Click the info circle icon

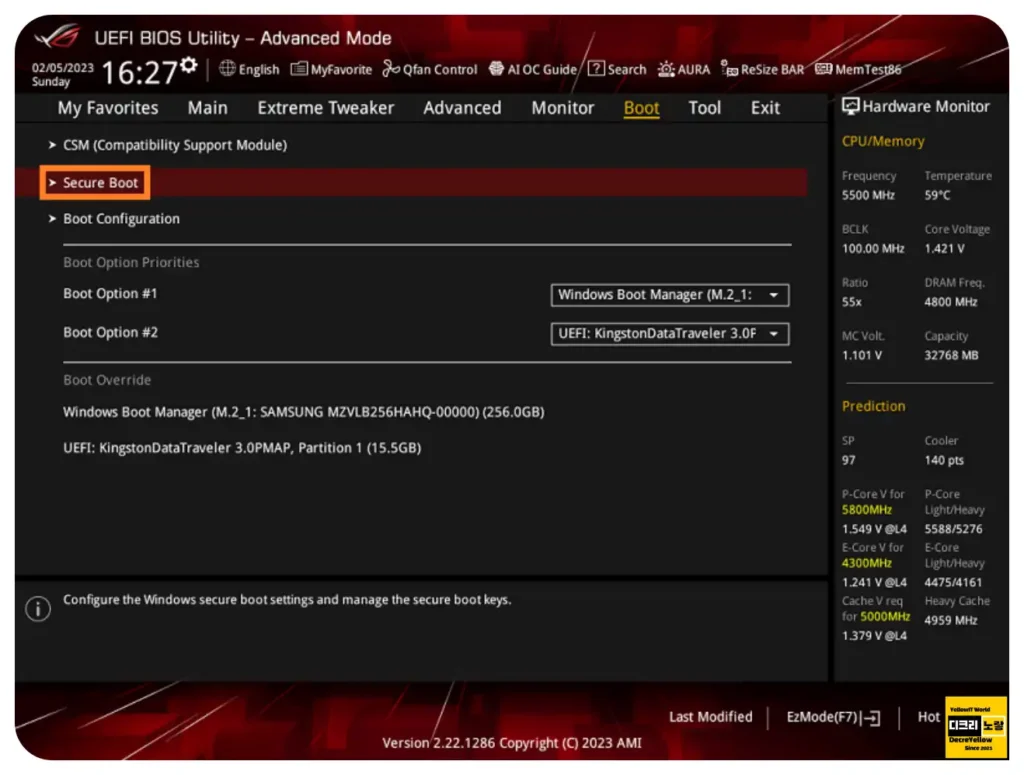point(38,609)
